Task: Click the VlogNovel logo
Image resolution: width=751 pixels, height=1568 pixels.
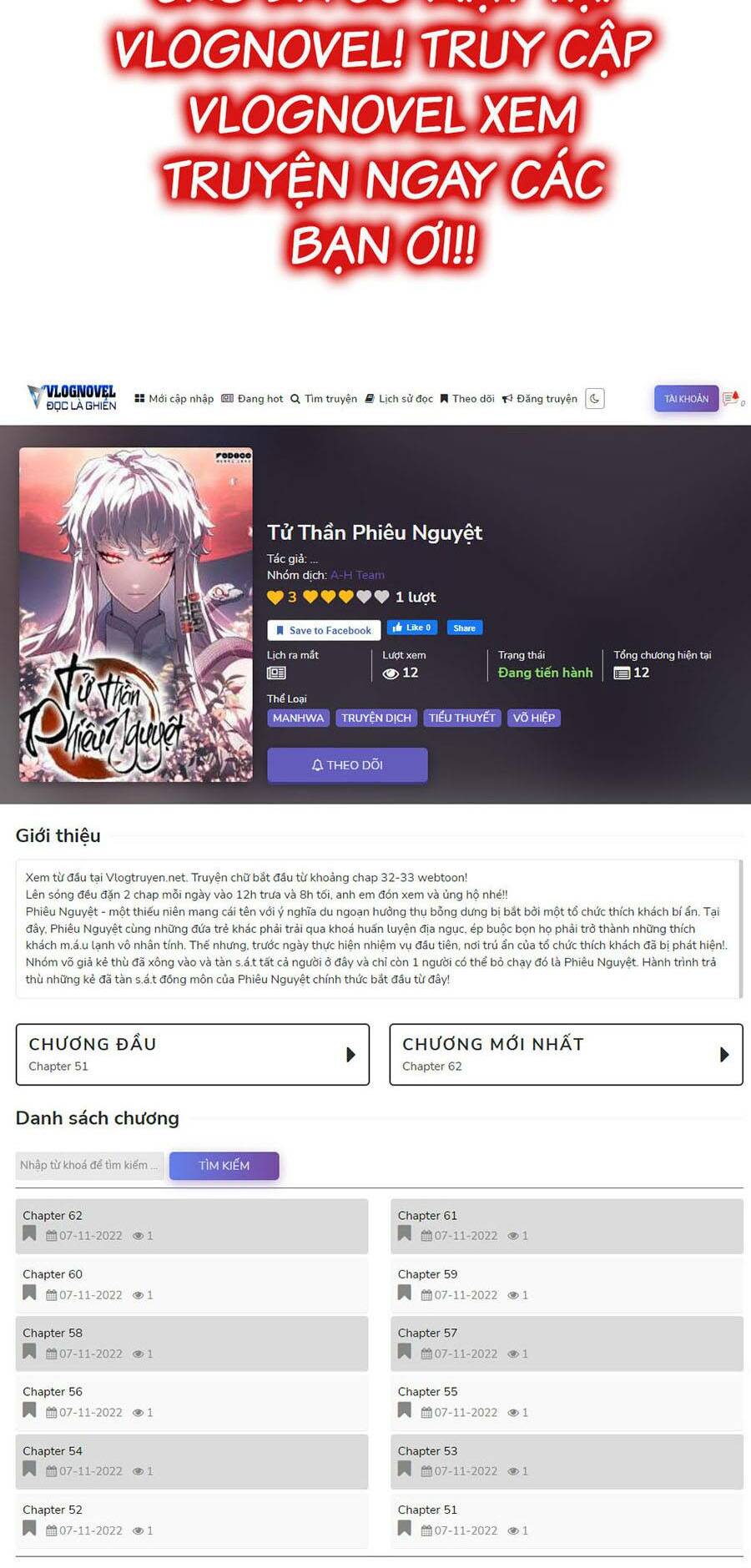Action: tap(72, 398)
